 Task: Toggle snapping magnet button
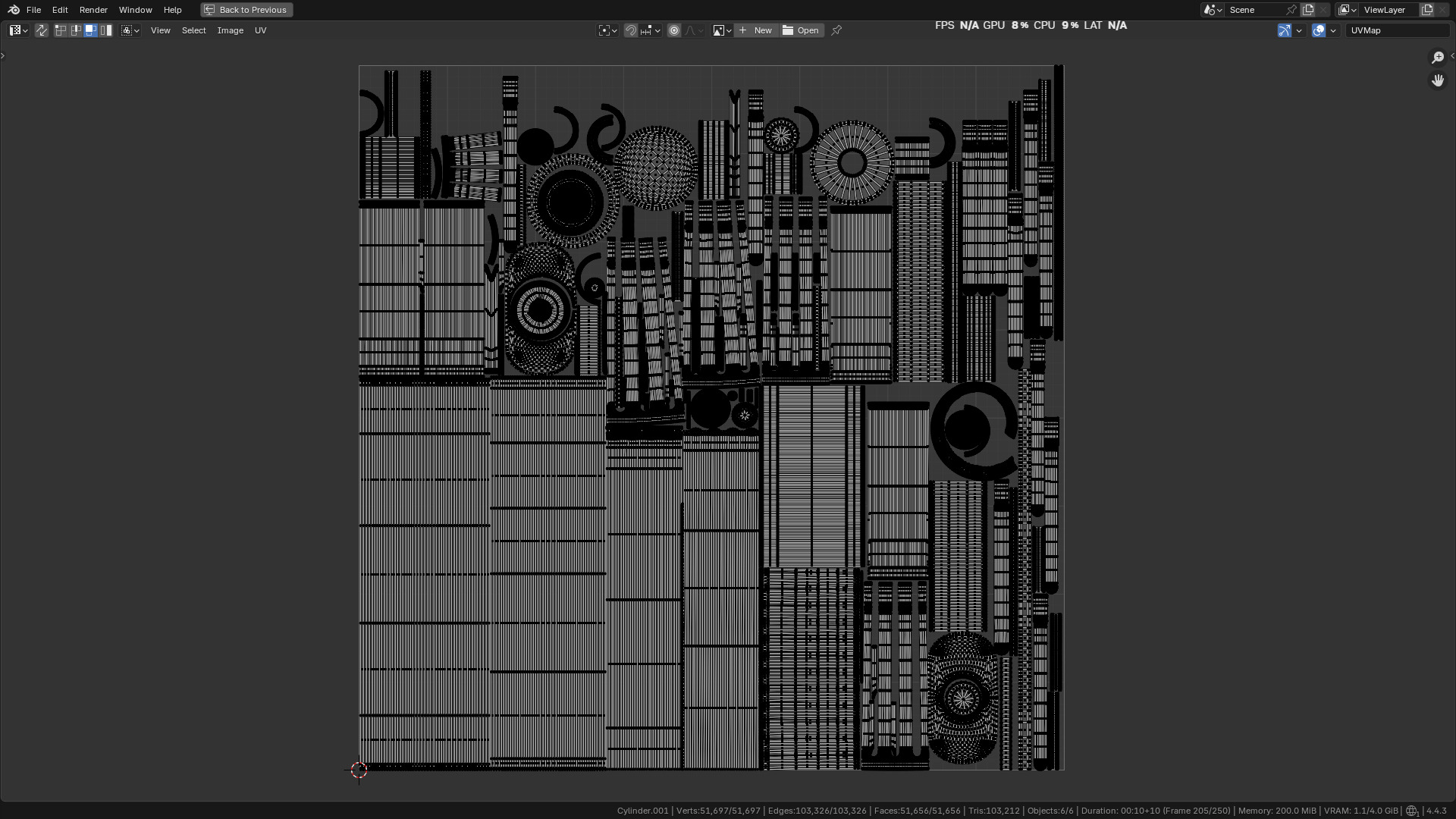pyautogui.click(x=630, y=30)
